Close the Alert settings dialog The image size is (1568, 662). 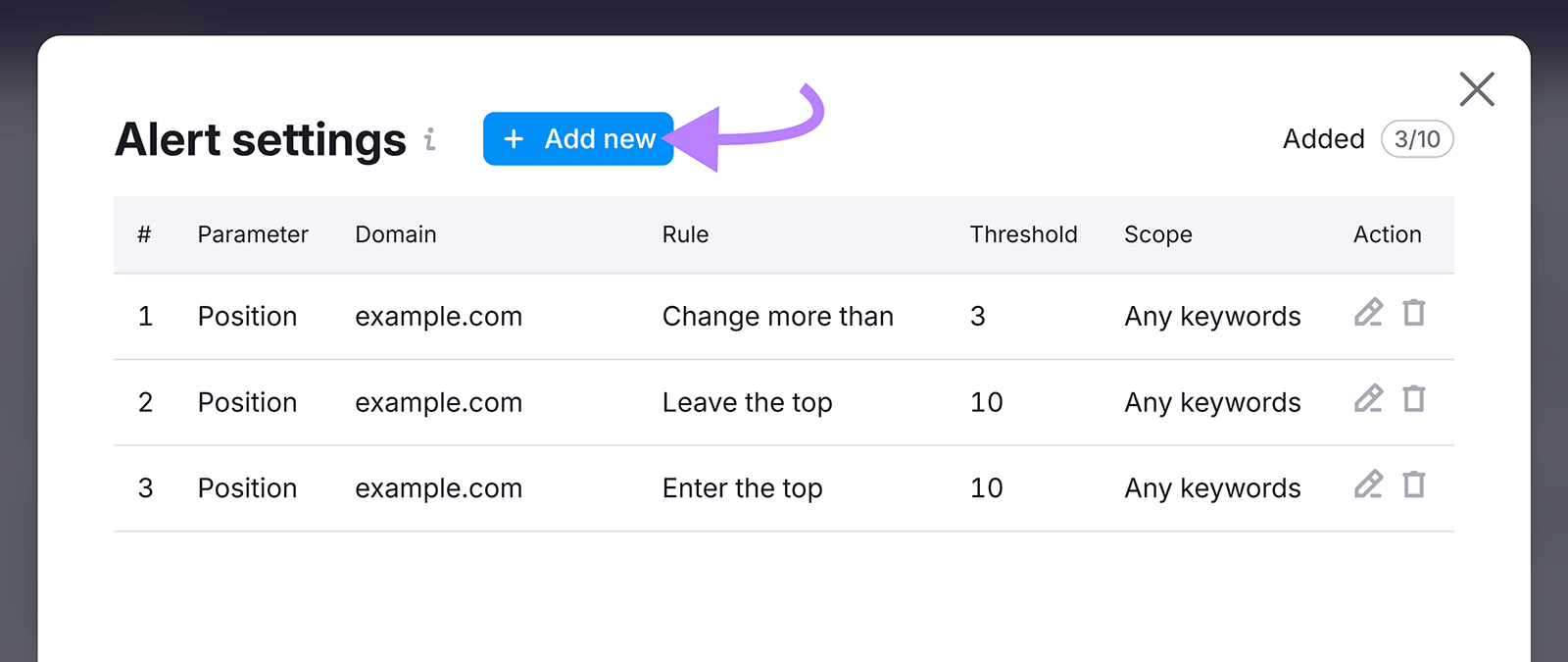click(1477, 88)
